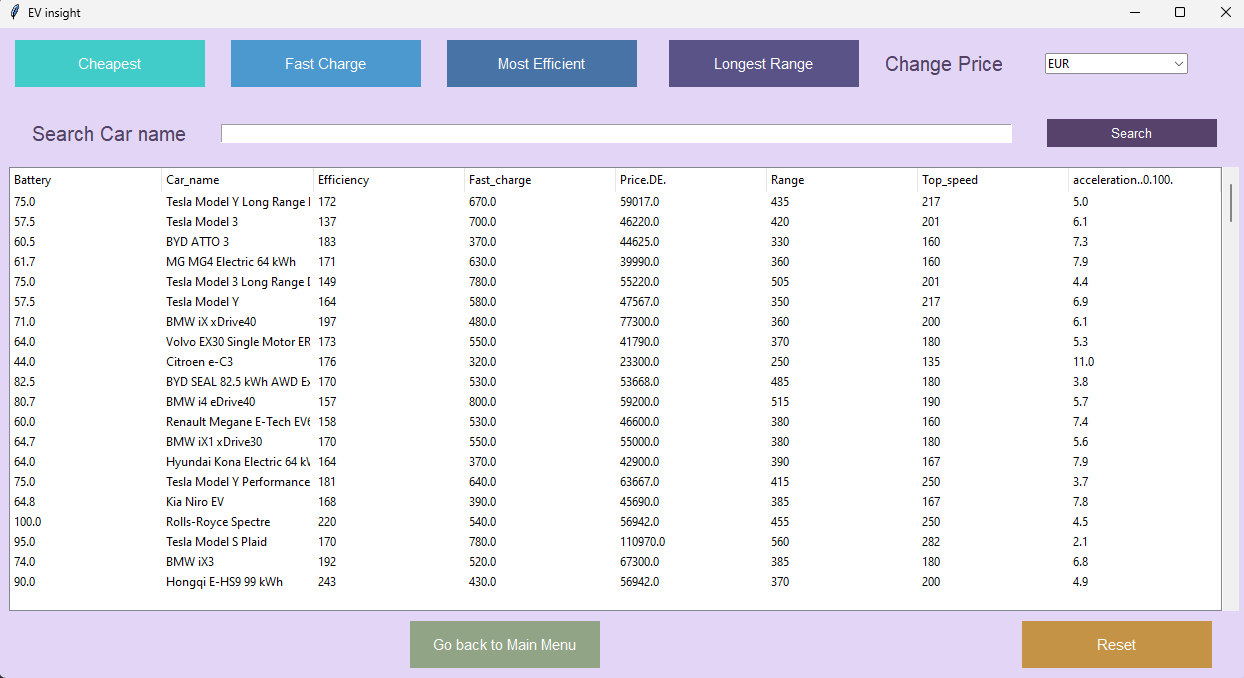Select the Tesla Model 3 row name
The height and width of the screenshot is (678, 1244).
202,222
